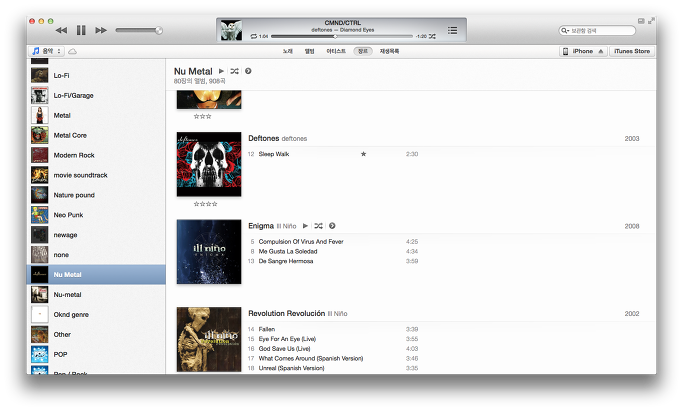Screen dimensions: 683x411
Task: Click the playback progress bar
Action: tap(342, 37)
